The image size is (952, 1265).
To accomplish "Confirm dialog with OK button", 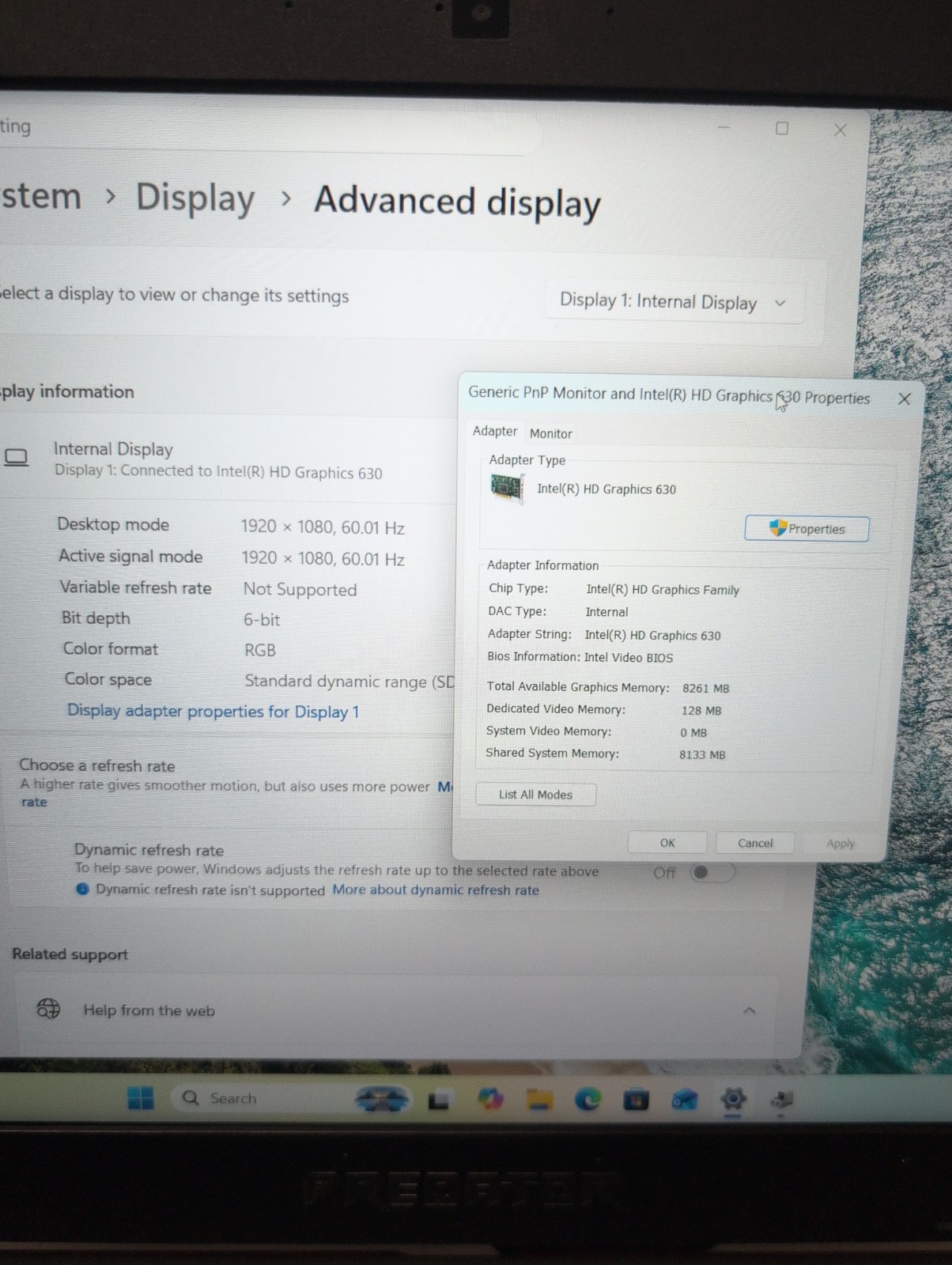I will [667, 843].
